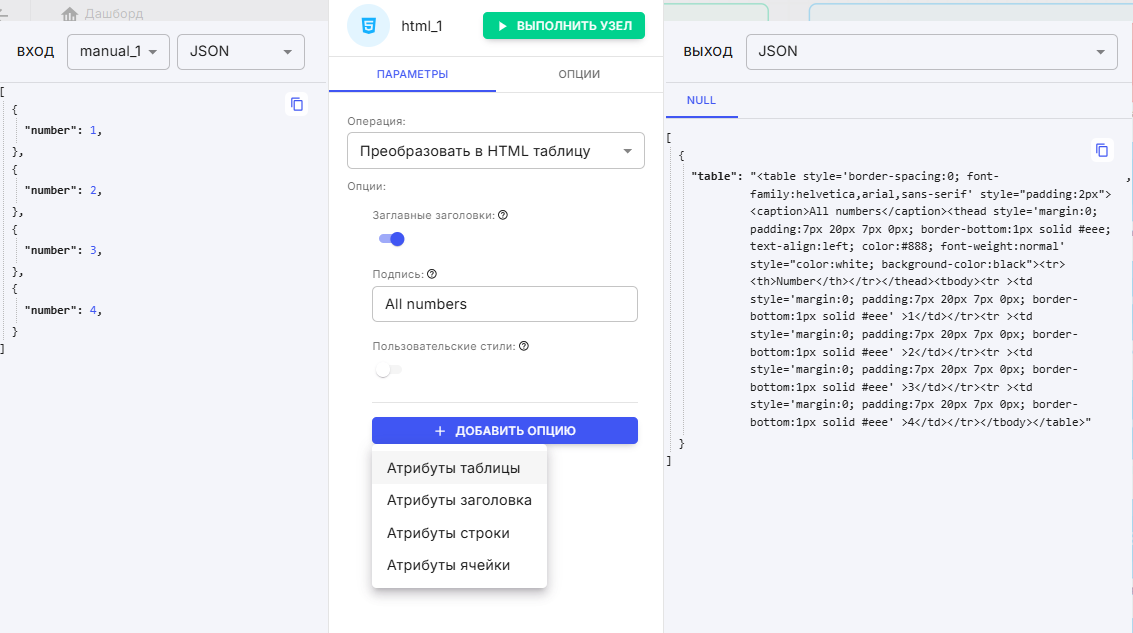1133x633 pixels.
Task: Toggle Заглавные заголовки switch off then verify
Action: coord(389,239)
